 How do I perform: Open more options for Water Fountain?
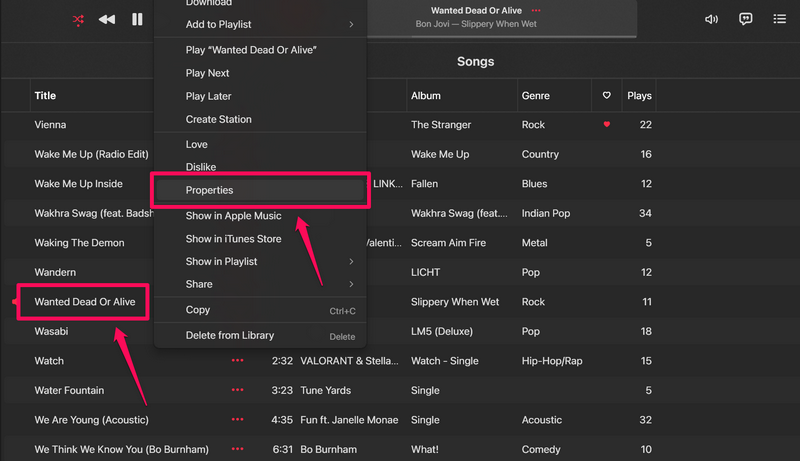pos(237,390)
